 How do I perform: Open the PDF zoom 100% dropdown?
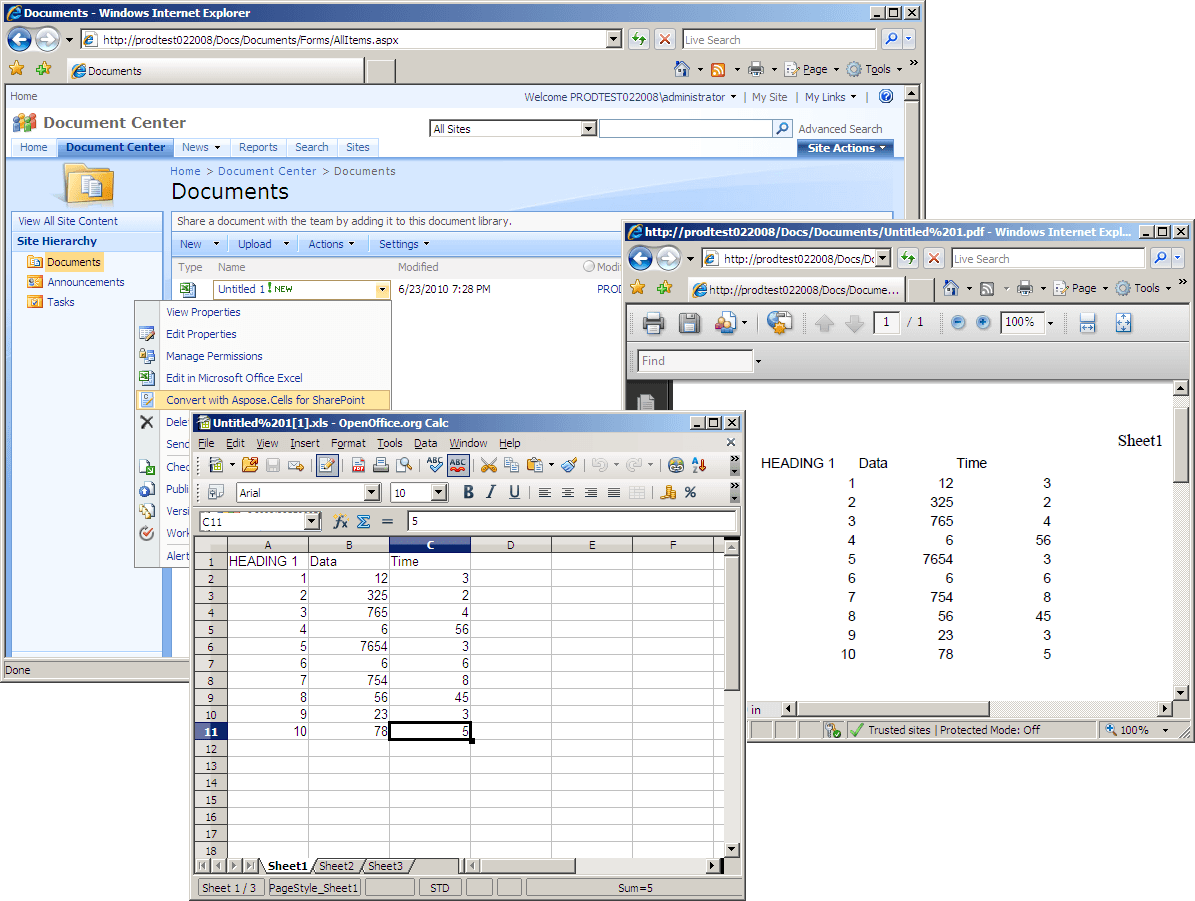coord(1050,323)
